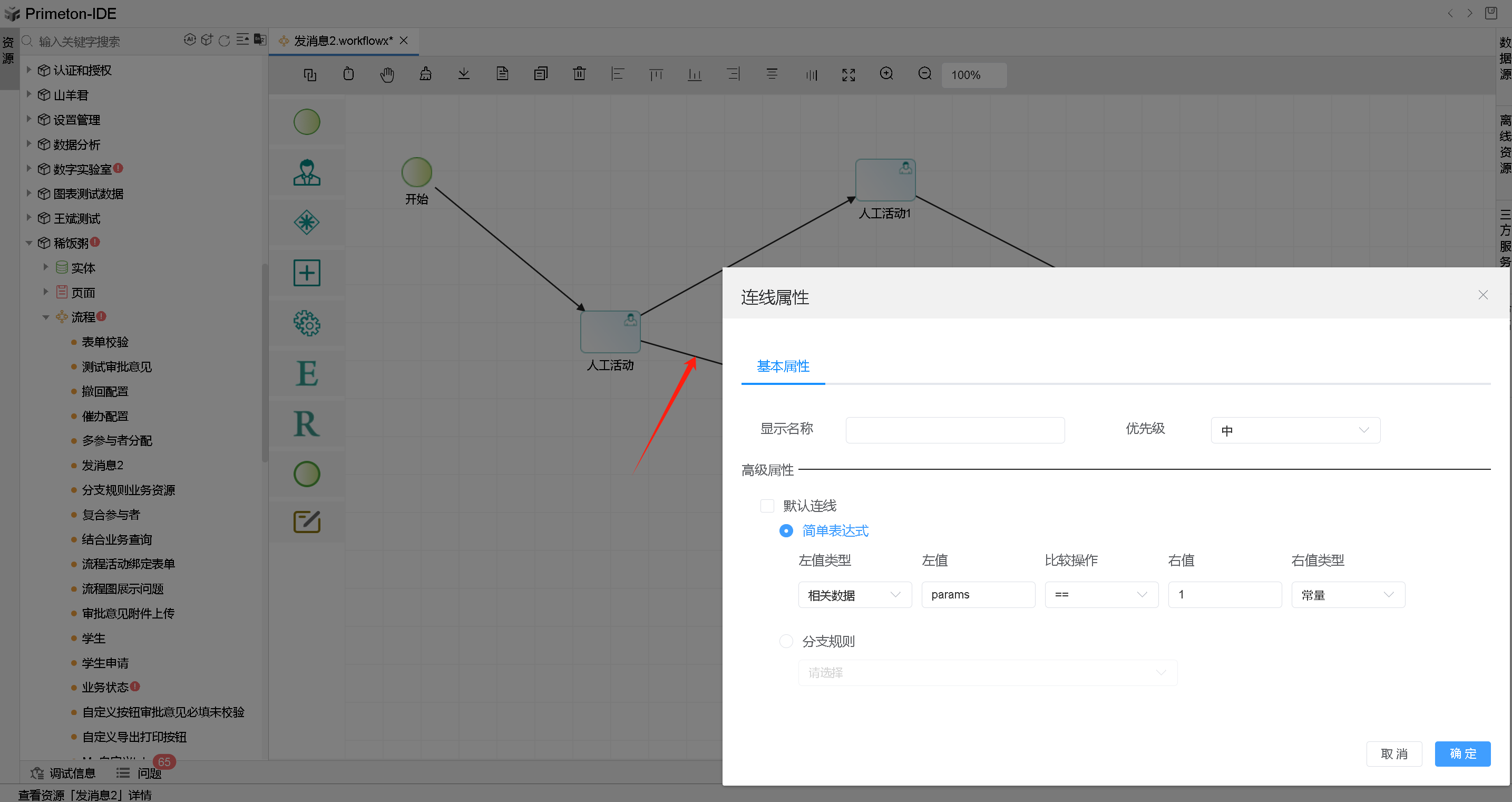Select the automatic activity gear tool
Image resolution: width=1512 pixels, height=802 pixels.
pos(306,324)
